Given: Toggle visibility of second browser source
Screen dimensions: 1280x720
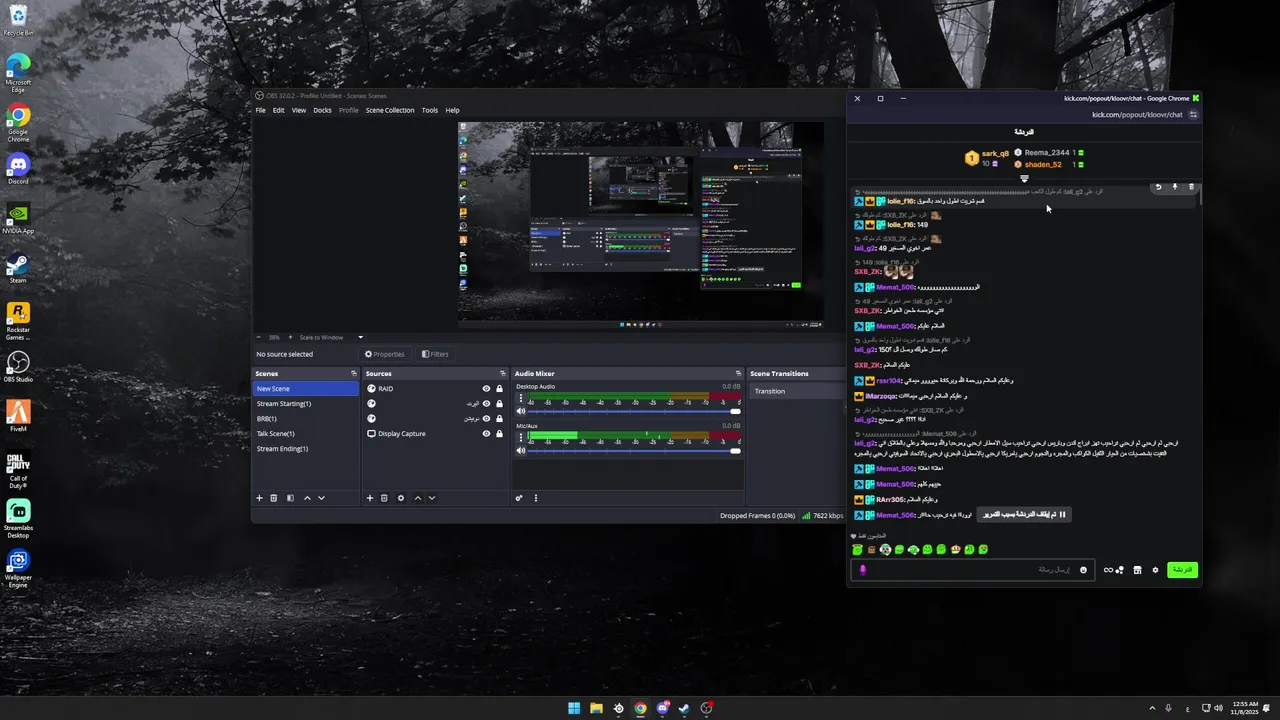Looking at the screenshot, I should pos(486,404).
